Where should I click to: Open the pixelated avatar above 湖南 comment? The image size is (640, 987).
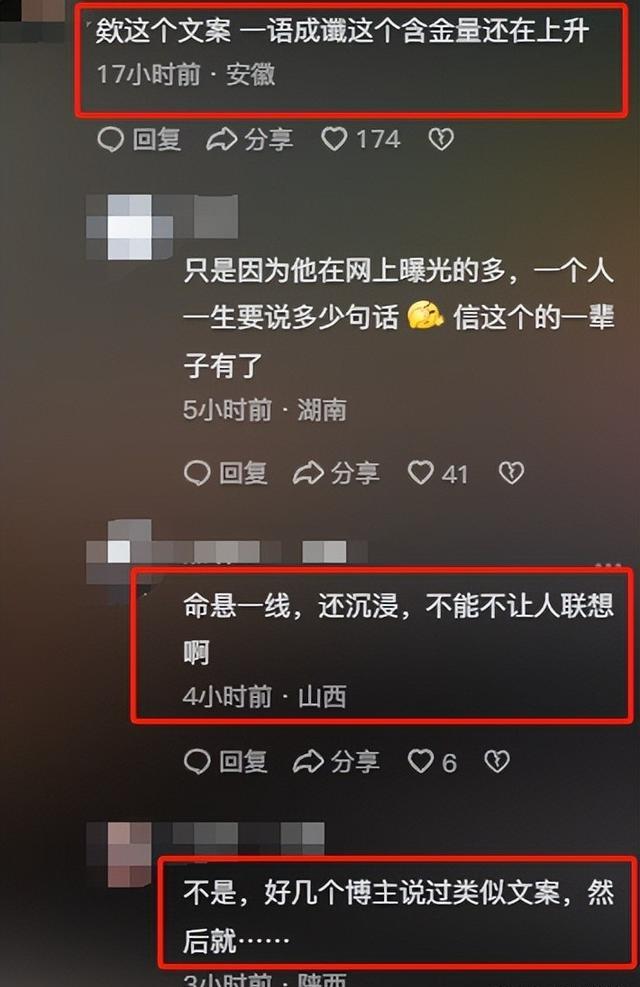click(x=130, y=227)
